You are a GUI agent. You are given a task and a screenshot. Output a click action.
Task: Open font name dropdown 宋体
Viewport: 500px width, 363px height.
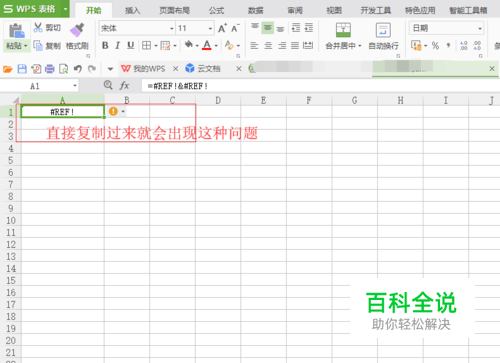(172, 28)
